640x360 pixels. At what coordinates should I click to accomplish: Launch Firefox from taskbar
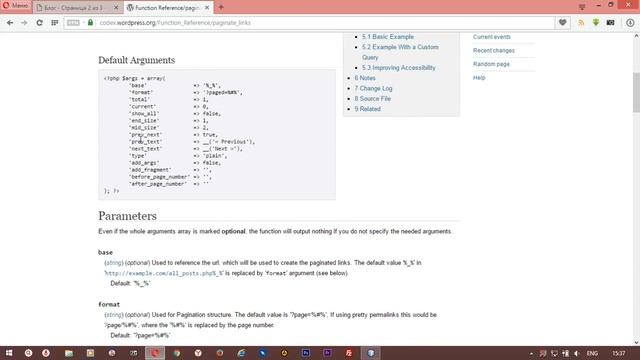[220, 353]
